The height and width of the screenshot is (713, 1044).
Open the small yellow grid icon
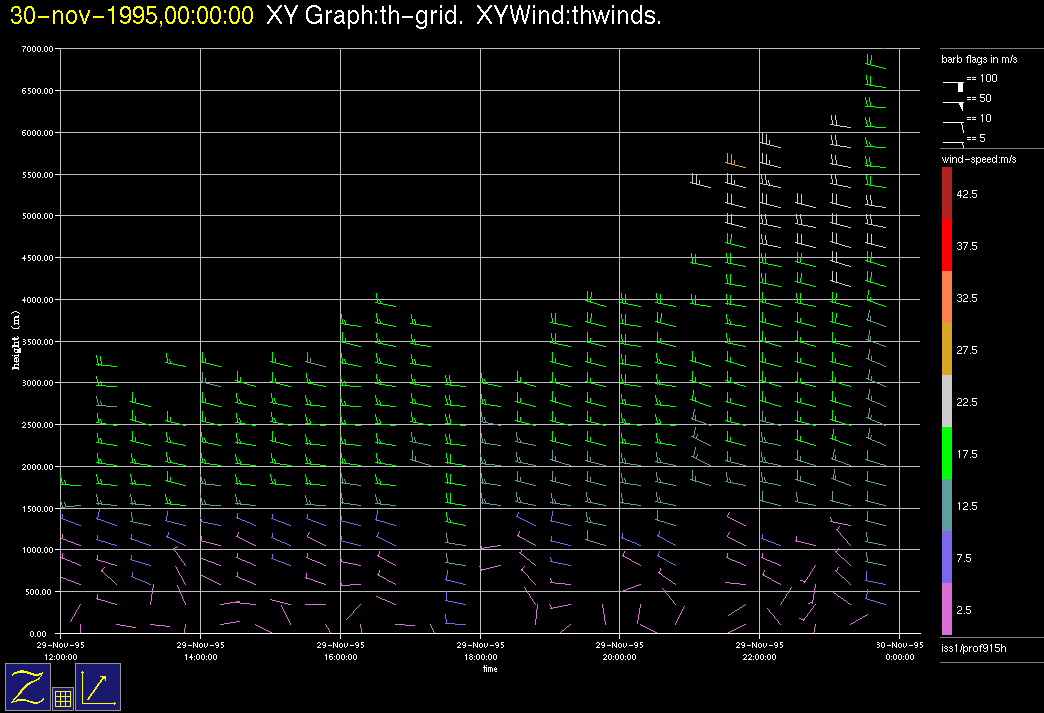pos(62,699)
